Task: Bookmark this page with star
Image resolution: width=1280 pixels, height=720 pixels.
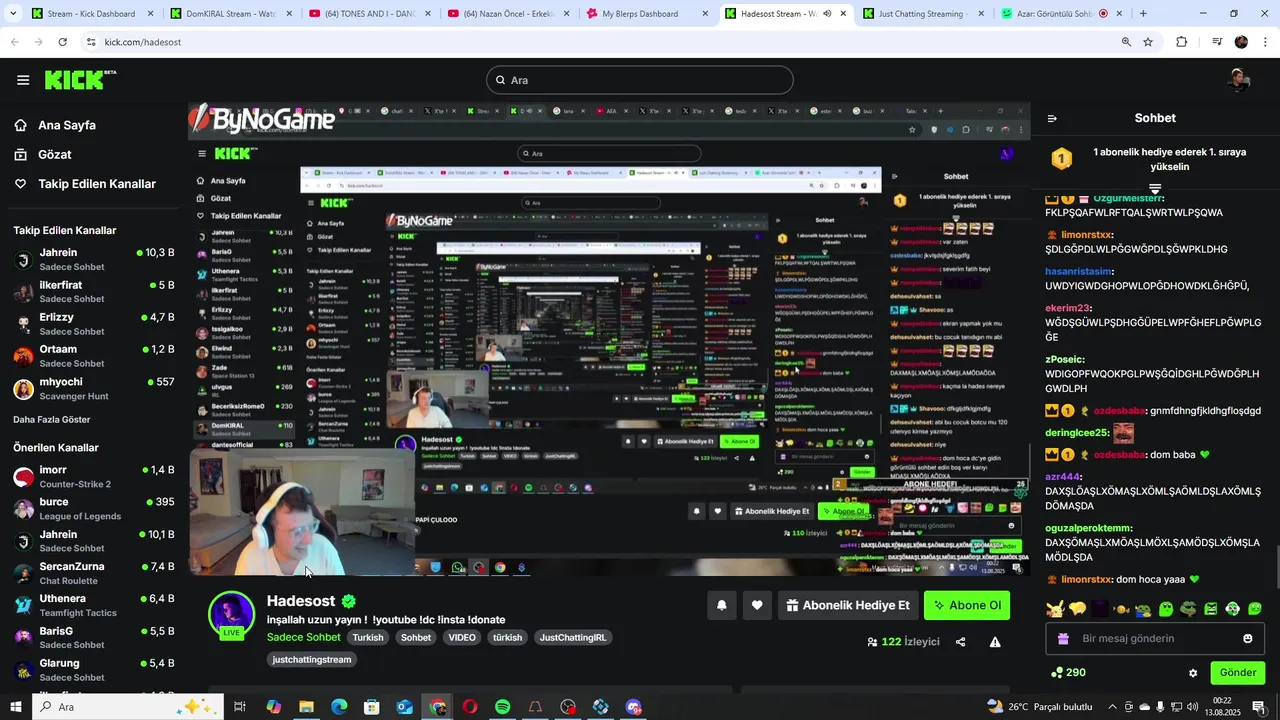Action: (x=1148, y=42)
